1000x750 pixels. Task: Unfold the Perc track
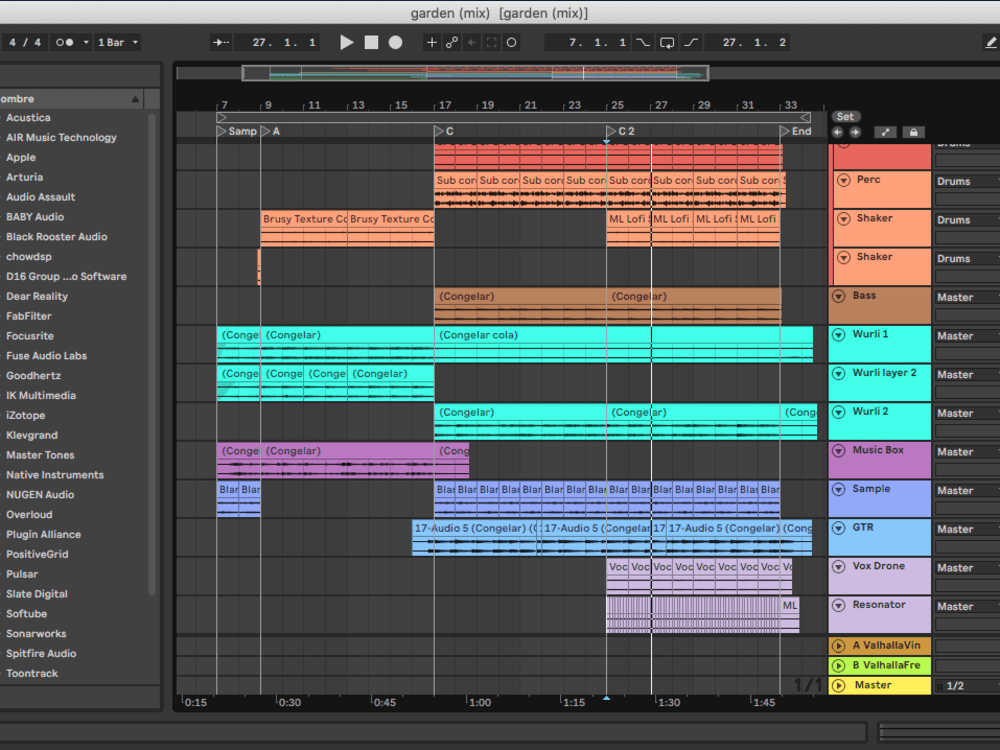844,180
